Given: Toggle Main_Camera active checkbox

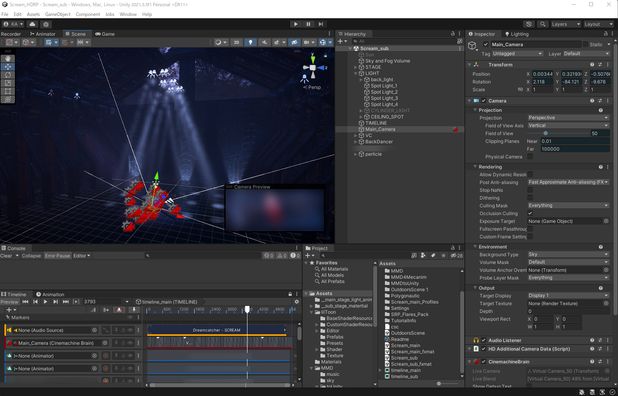Looking at the screenshot, I should click(486, 45).
